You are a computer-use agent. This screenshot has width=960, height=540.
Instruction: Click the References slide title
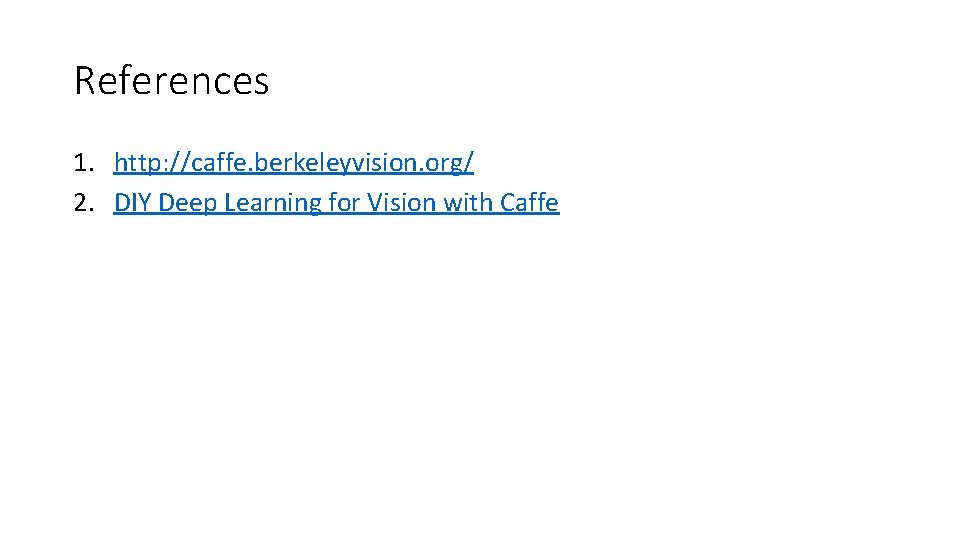pyautogui.click(x=171, y=81)
